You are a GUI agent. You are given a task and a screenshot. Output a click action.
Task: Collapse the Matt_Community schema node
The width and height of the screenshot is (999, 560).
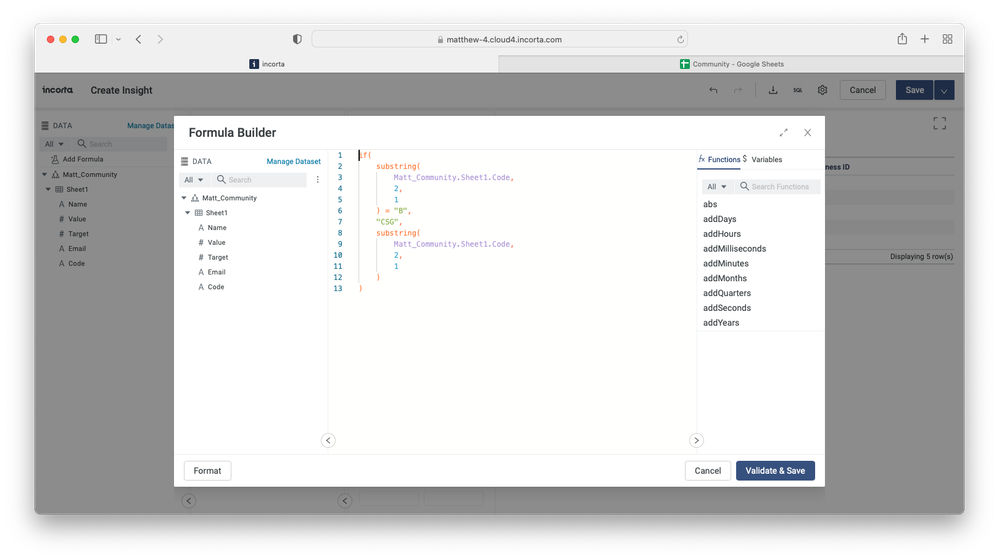click(184, 198)
